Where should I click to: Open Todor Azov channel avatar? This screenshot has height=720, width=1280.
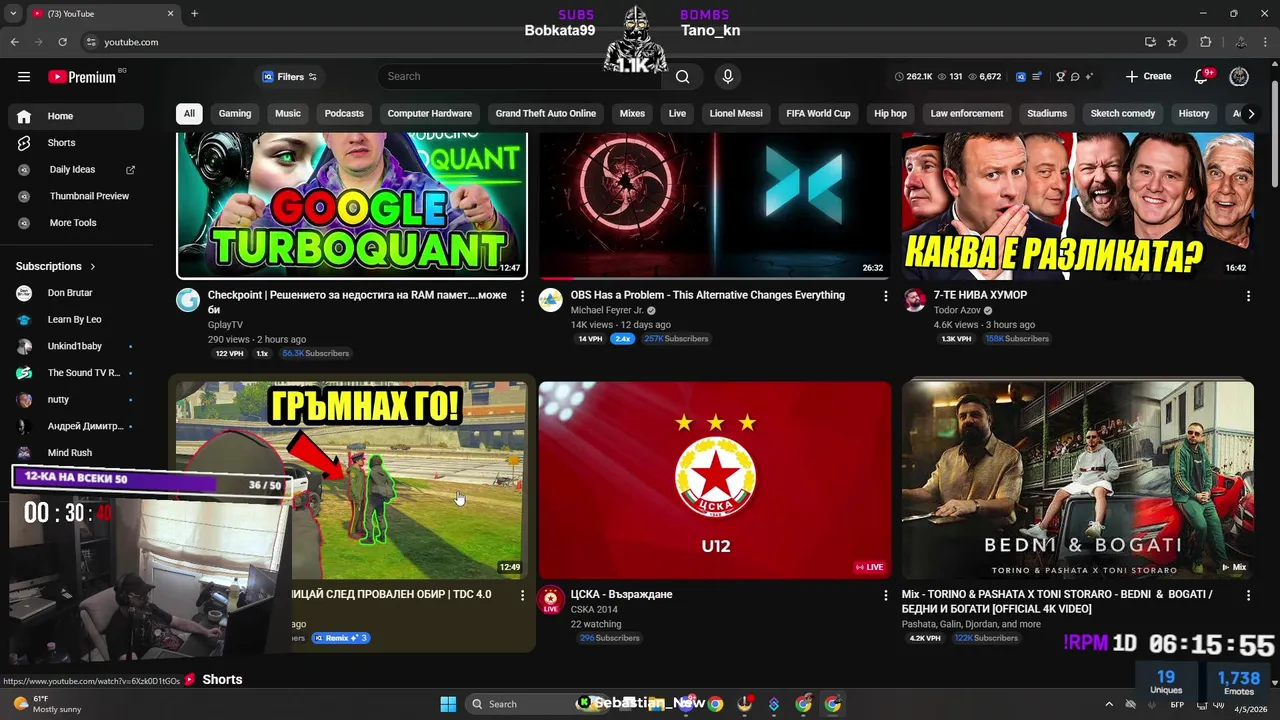tap(914, 300)
